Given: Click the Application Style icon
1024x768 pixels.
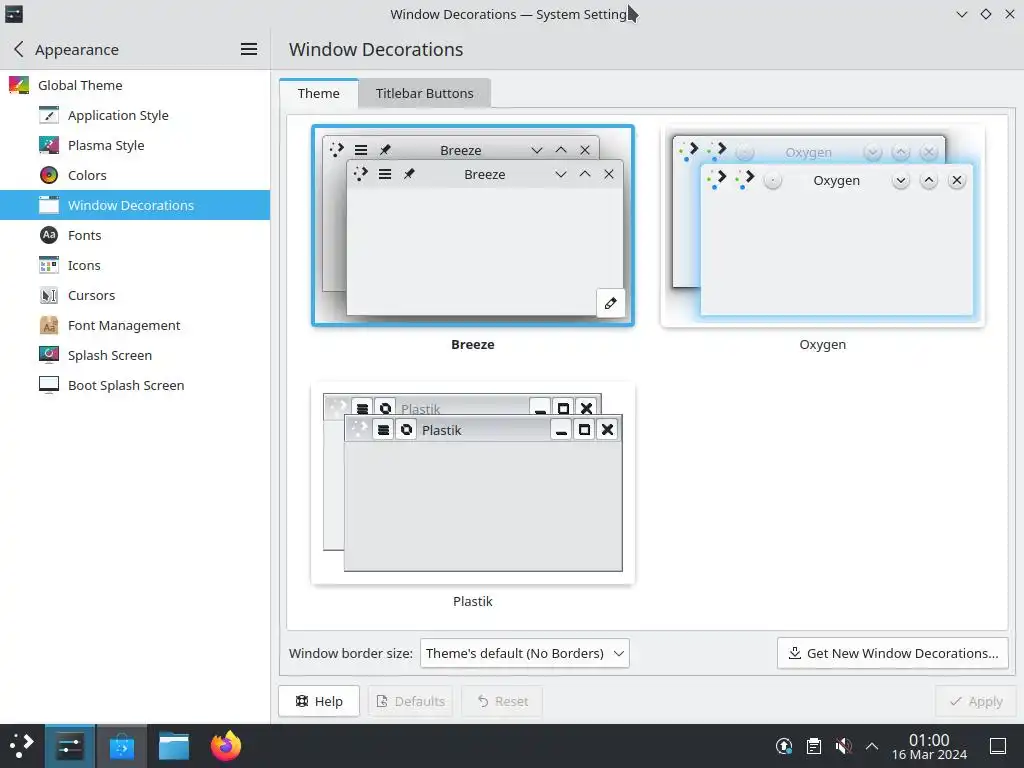Looking at the screenshot, I should (49, 115).
